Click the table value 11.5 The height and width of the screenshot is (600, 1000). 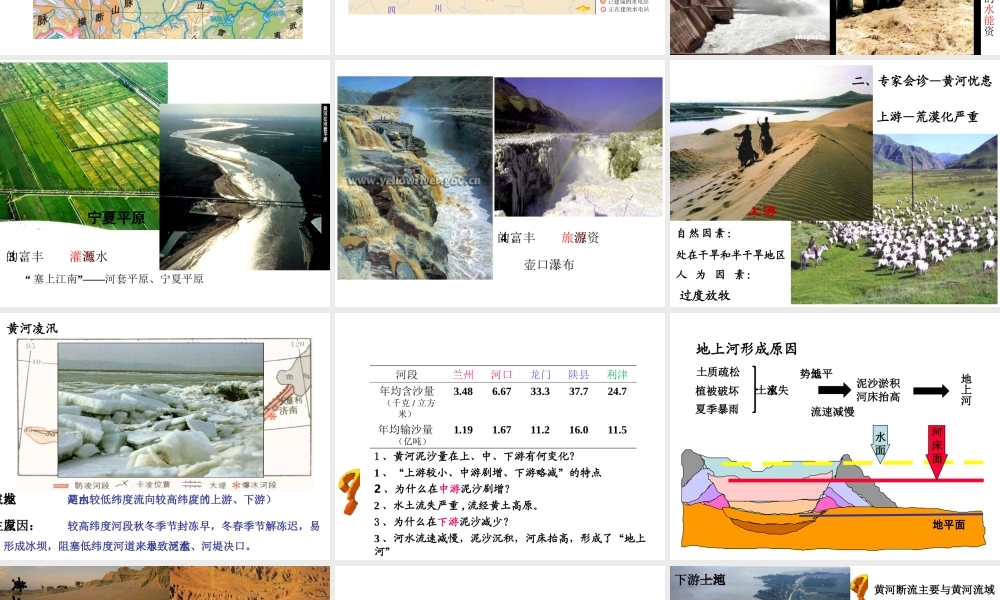tap(617, 430)
